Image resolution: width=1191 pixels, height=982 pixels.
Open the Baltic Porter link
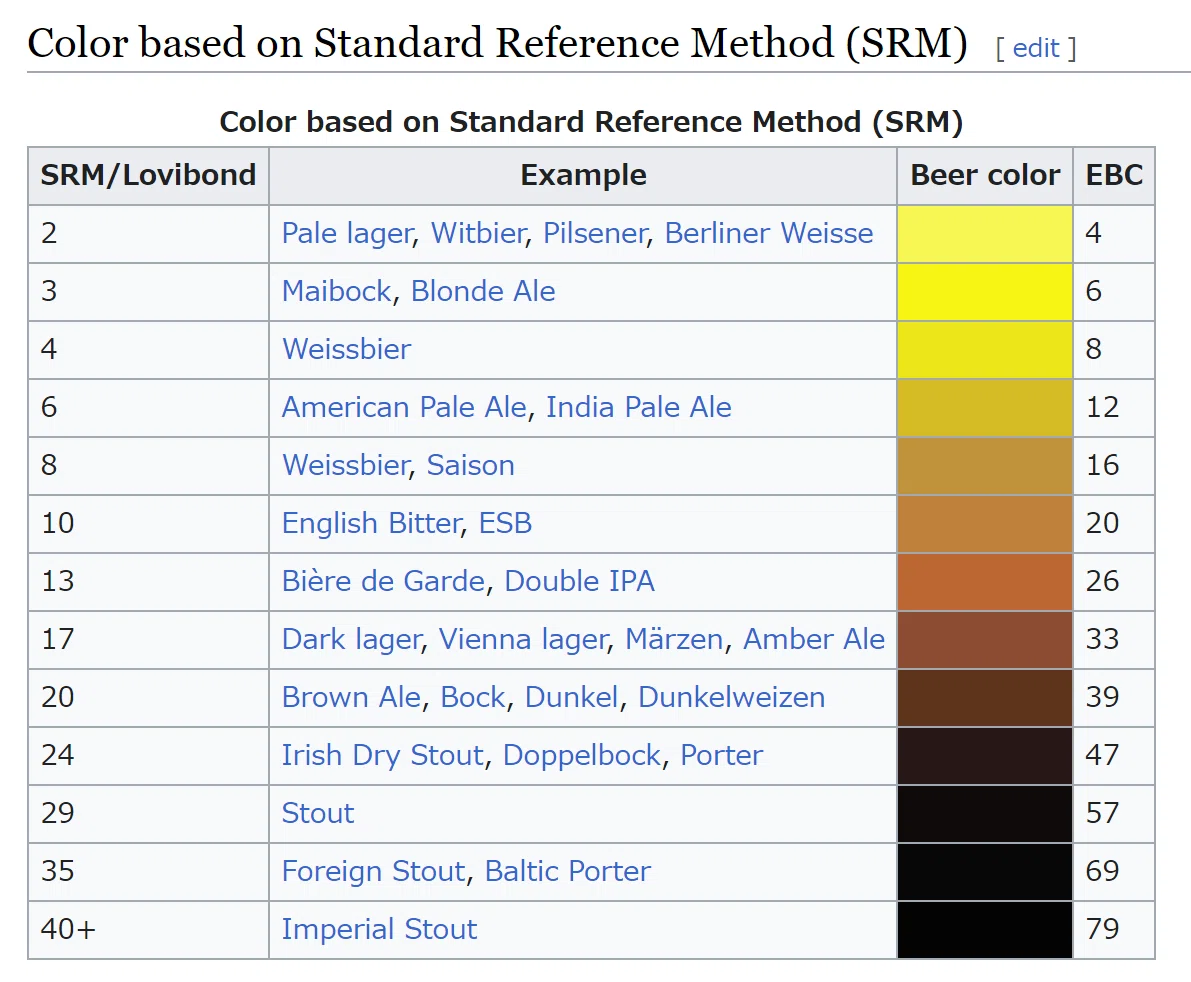(x=567, y=871)
